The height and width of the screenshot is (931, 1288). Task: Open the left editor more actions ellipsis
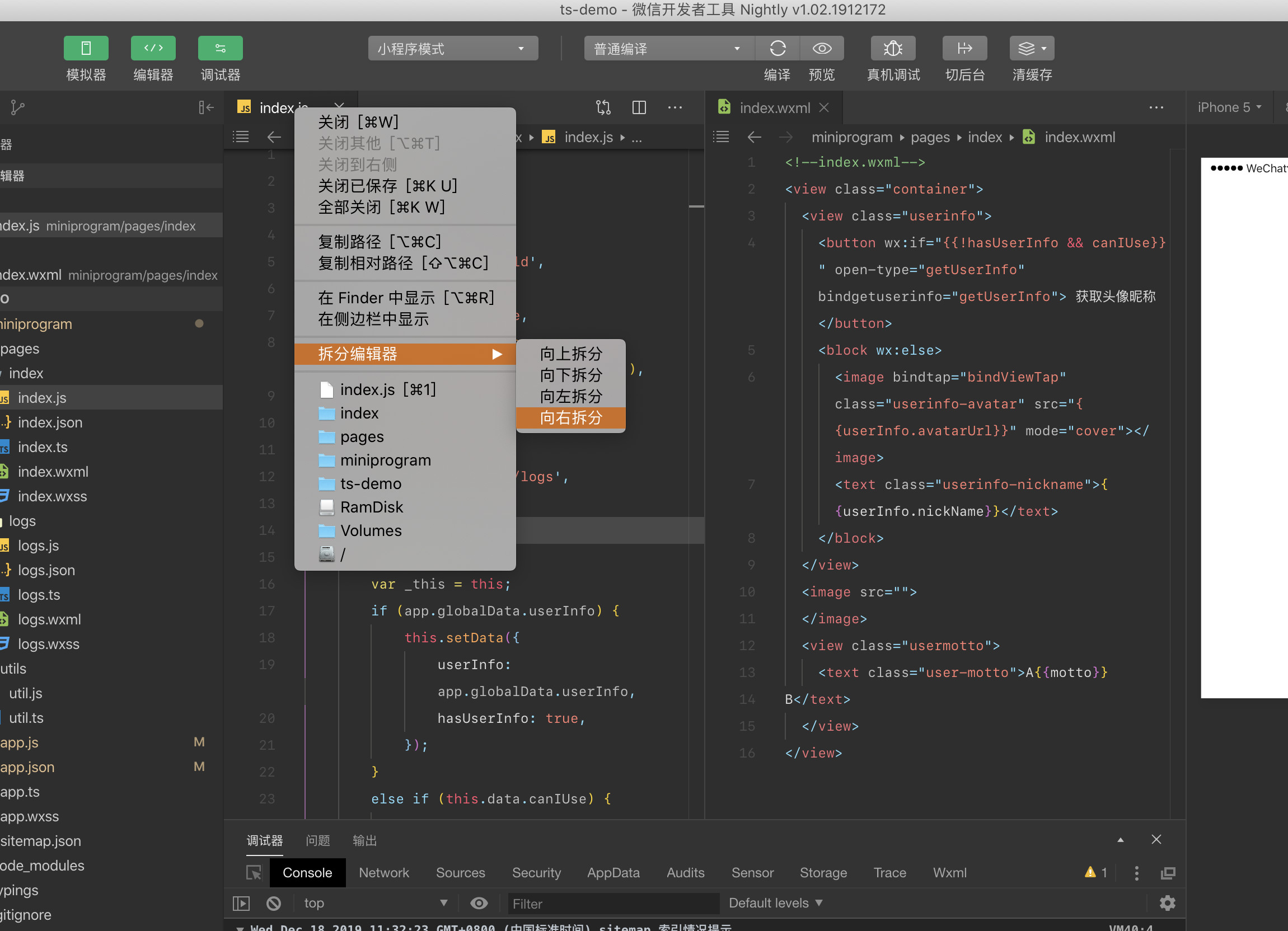[675, 107]
